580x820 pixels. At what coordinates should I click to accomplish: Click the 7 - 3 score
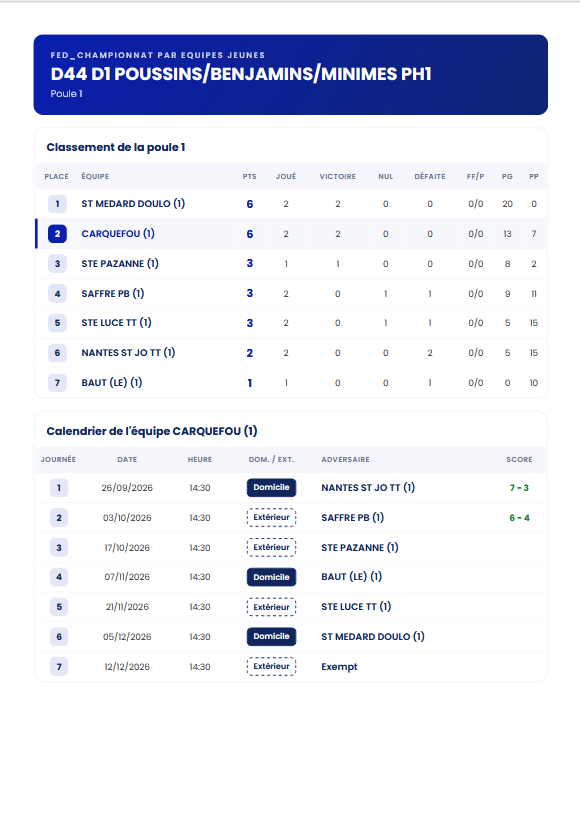[x=519, y=487]
